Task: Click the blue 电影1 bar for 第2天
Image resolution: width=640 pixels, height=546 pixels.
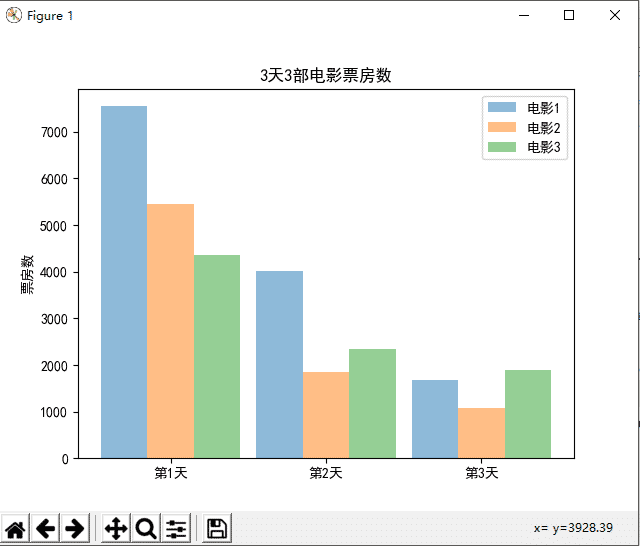Action: (280, 364)
